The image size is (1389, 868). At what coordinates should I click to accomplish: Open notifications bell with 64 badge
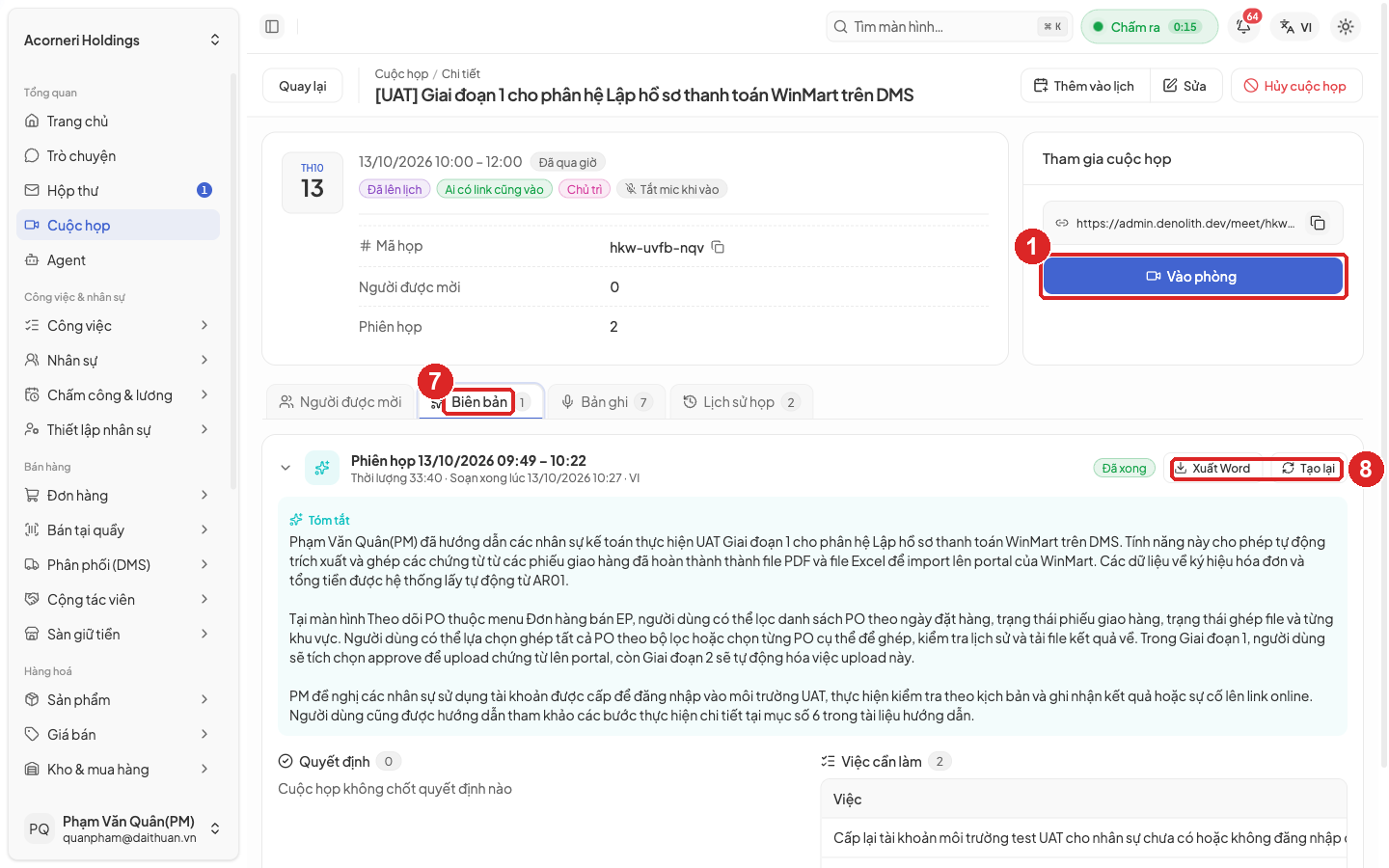click(1244, 27)
